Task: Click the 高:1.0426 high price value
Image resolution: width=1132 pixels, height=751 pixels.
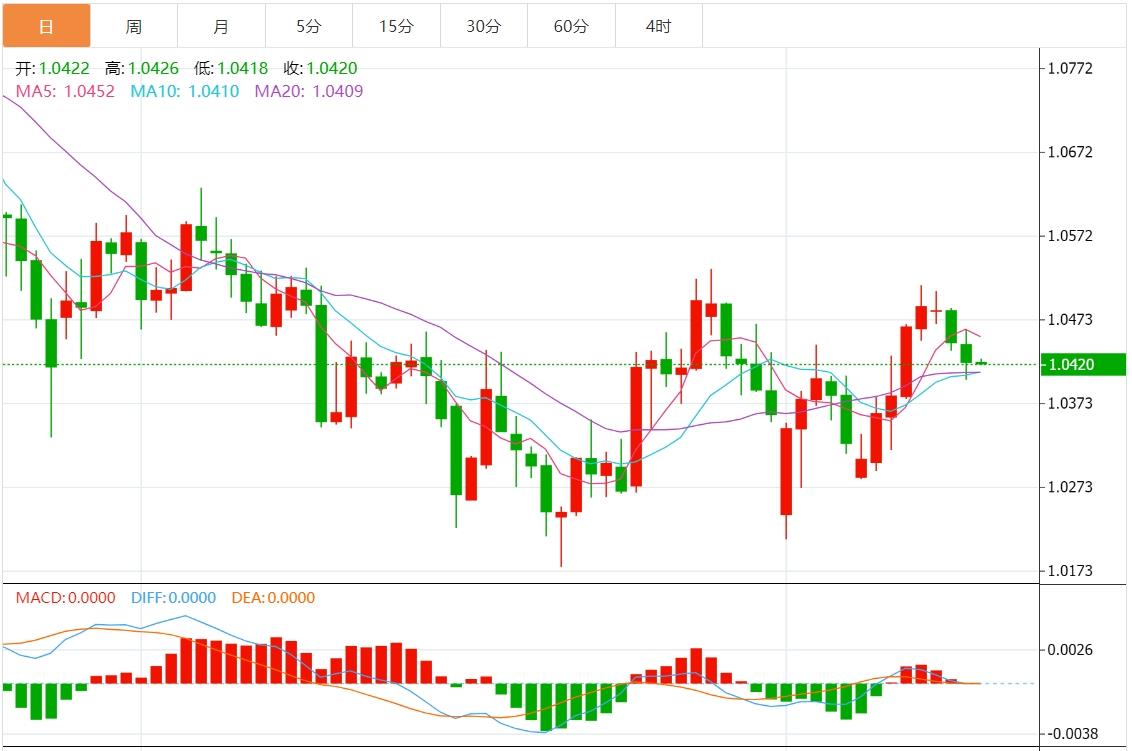Action: point(142,69)
